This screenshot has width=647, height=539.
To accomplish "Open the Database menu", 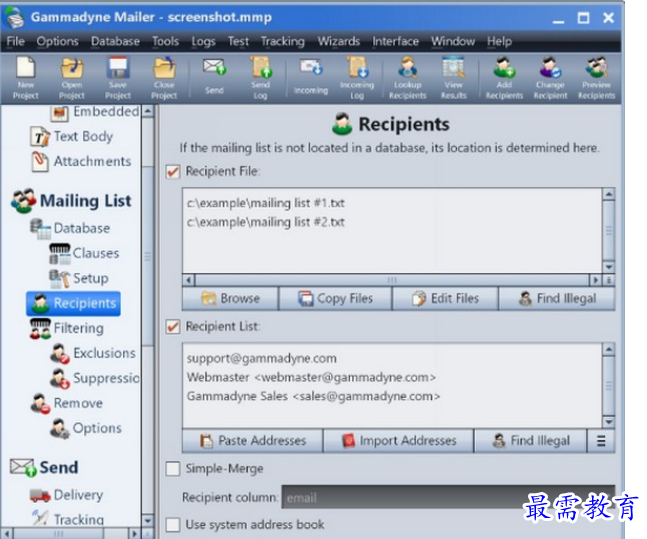I will [x=115, y=41].
